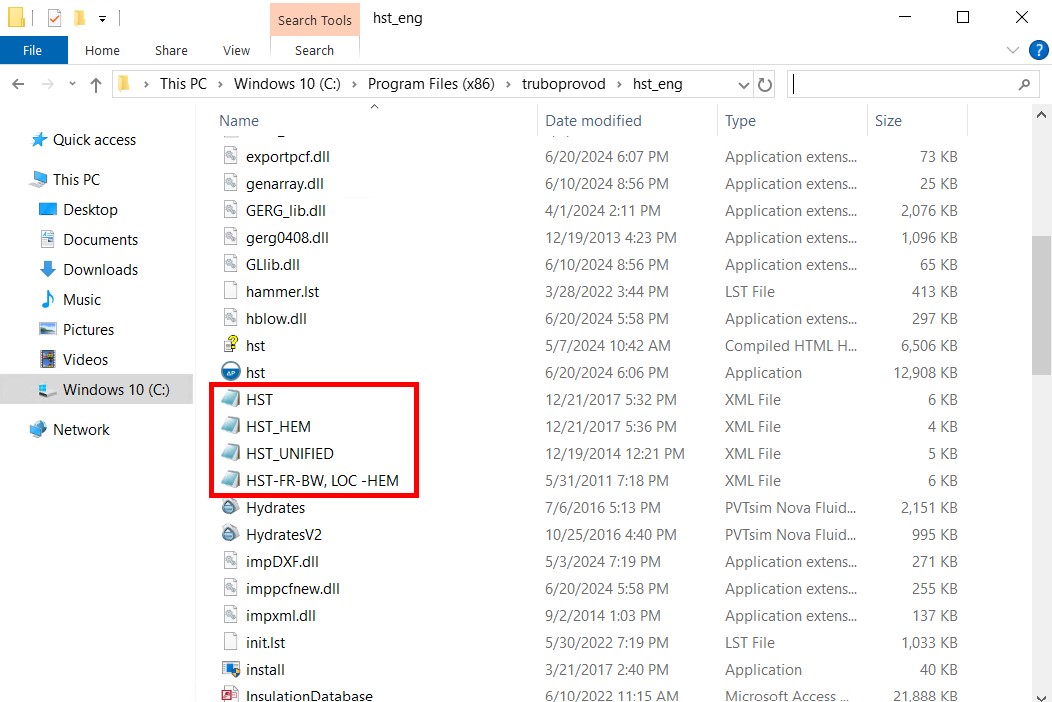The width and height of the screenshot is (1052, 702).
Task: Click the Hydrates PVTsim file icon
Action: pos(230,508)
